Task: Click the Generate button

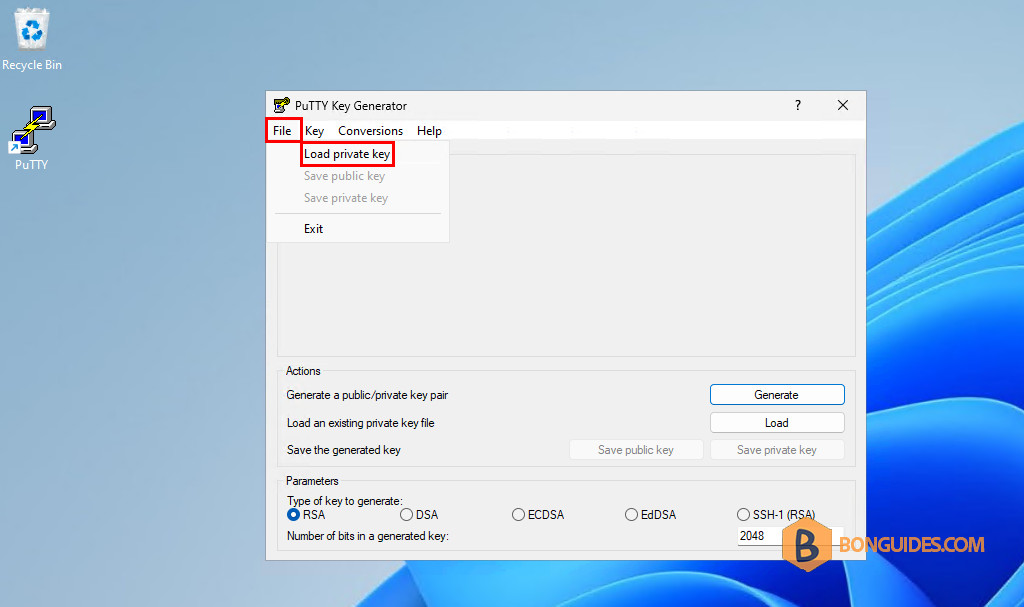Action: coord(777,395)
